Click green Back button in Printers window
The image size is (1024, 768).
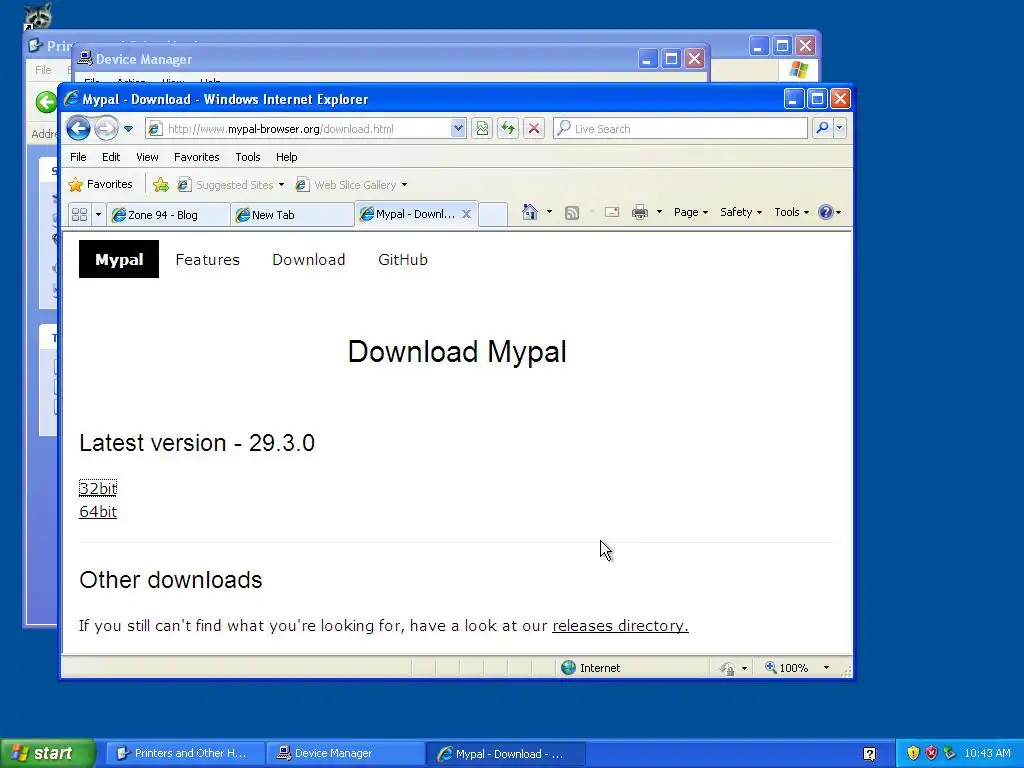(46, 102)
